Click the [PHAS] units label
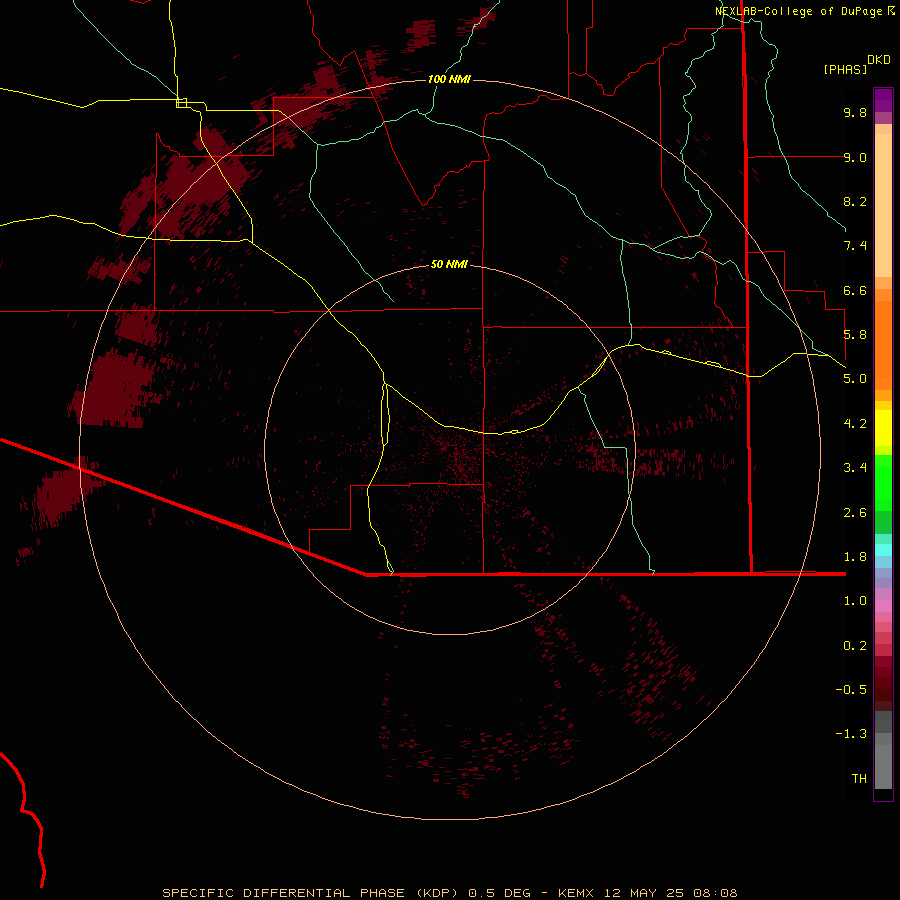The height and width of the screenshot is (900, 900). pyautogui.click(x=845, y=69)
